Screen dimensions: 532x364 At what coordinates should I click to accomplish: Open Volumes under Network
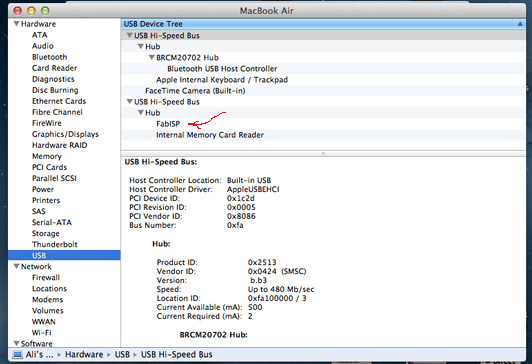point(48,310)
